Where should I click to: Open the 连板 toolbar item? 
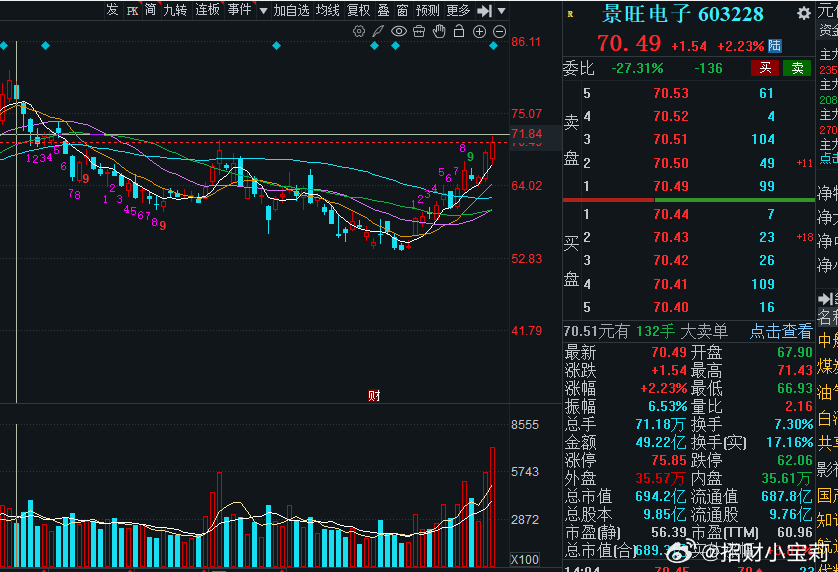point(207,10)
